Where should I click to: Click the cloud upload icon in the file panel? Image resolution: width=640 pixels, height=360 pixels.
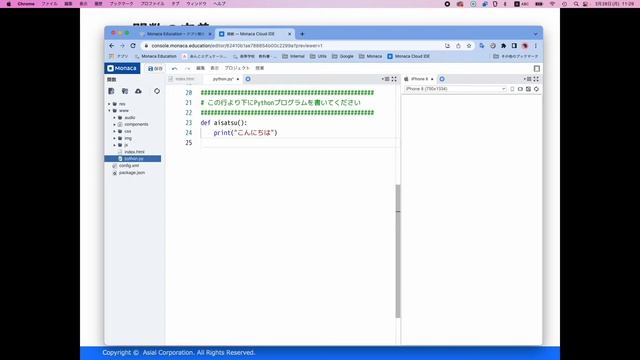tap(138, 91)
